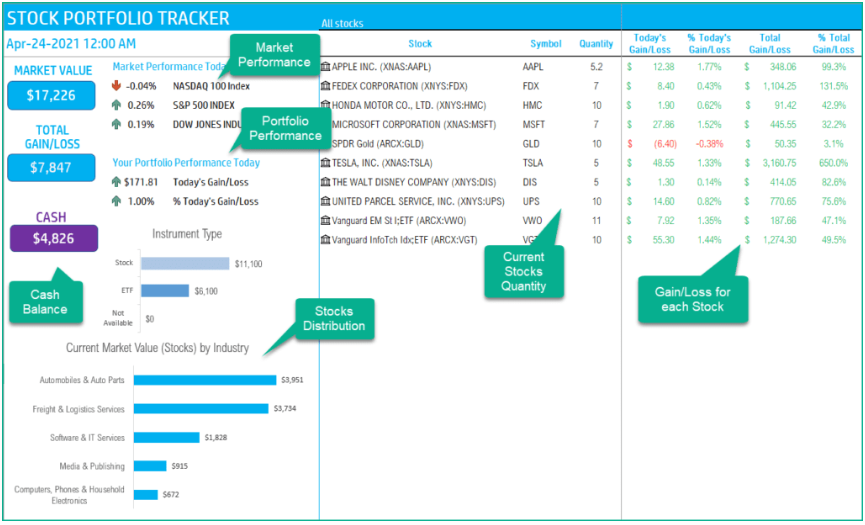The width and height of the screenshot is (865, 525).
Task: Click the Total Gain/Loss column header
Action: [x=769, y=44]
